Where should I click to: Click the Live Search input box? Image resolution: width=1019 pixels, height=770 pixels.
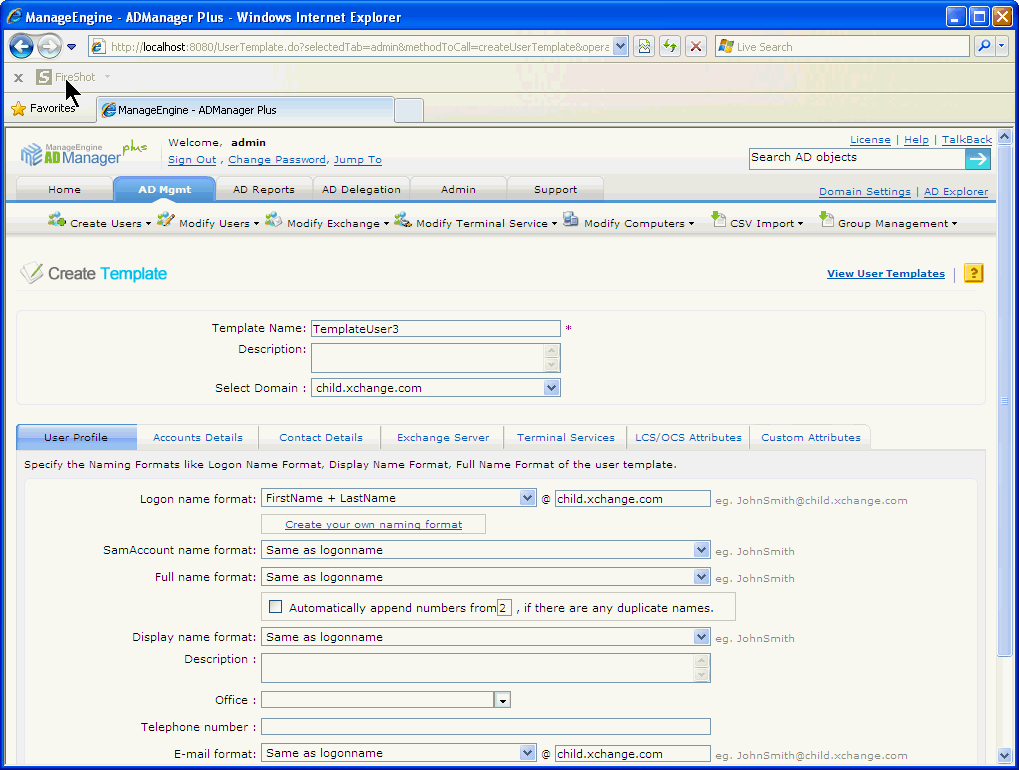(842, 46)
